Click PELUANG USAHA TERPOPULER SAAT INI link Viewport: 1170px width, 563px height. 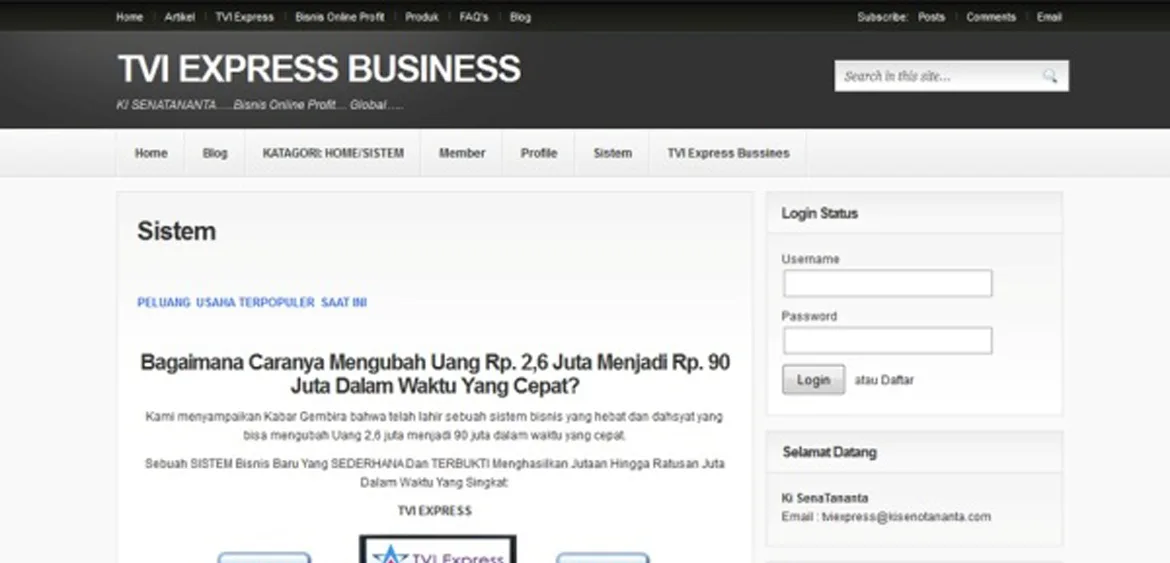pos(252,302)
